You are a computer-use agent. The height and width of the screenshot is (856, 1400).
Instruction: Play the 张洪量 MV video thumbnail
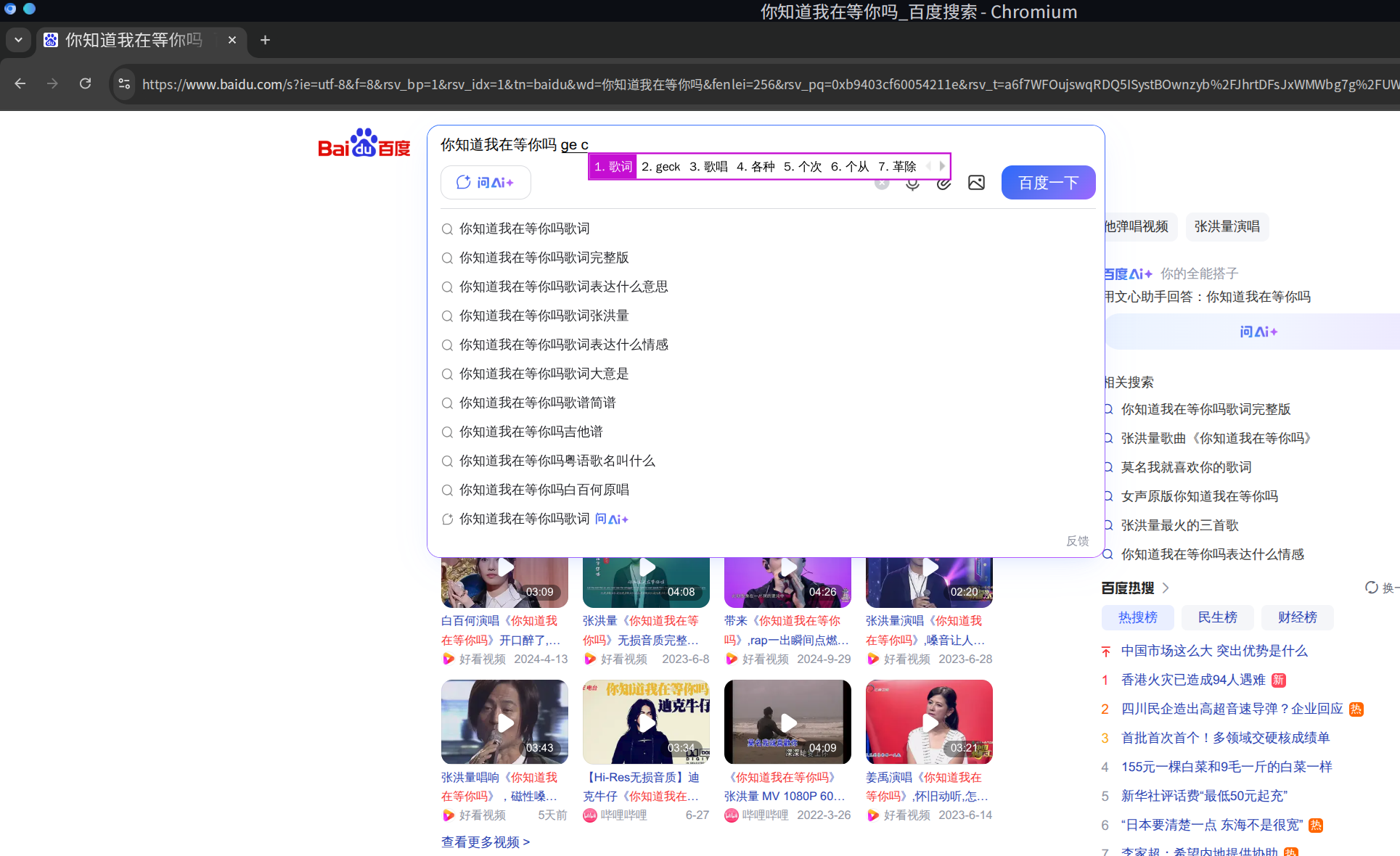787,722
